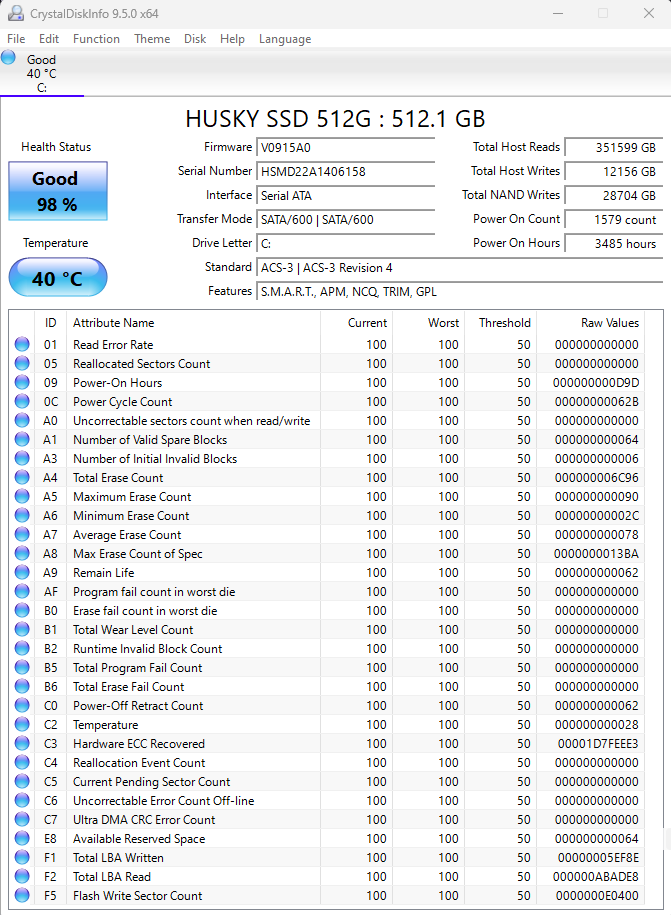Click the status orb for Available Reserved Space

[22, 838]
